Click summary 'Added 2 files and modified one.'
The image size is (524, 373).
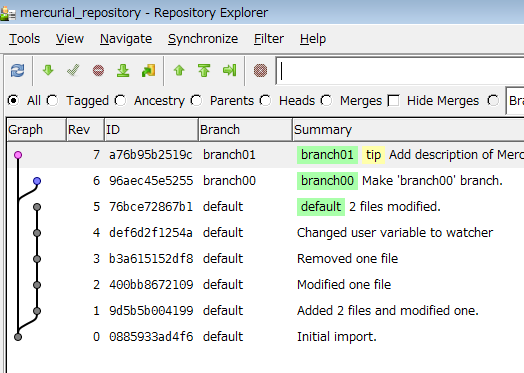(388, 310)
